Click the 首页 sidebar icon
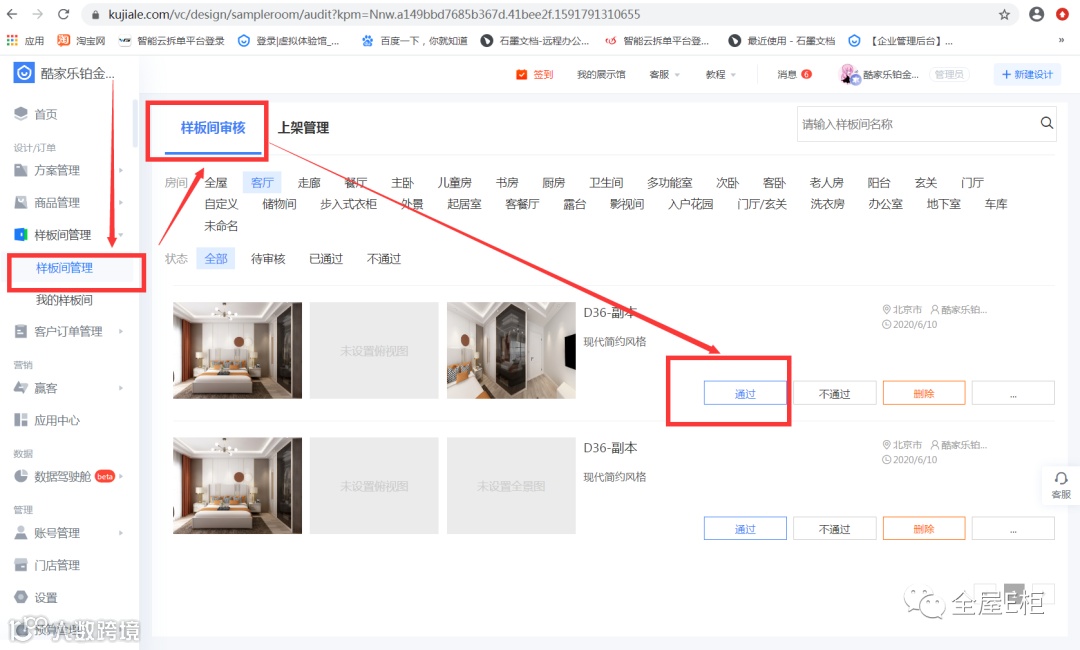 tap(21, 114)
